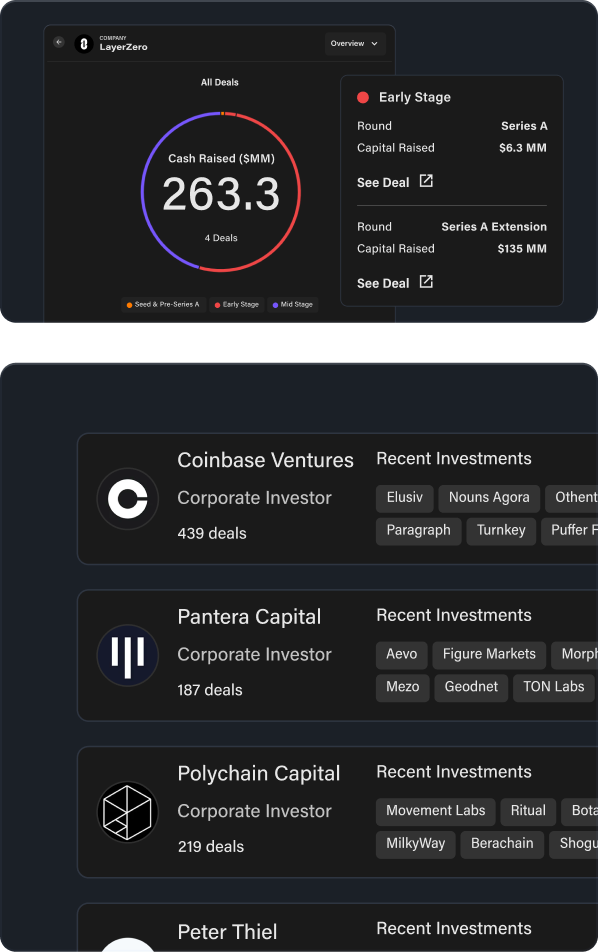The width and height of the screenshot is (598, 952).
Task: Click the Cash Raised donut chart
Action: click(x=221, y=191)
